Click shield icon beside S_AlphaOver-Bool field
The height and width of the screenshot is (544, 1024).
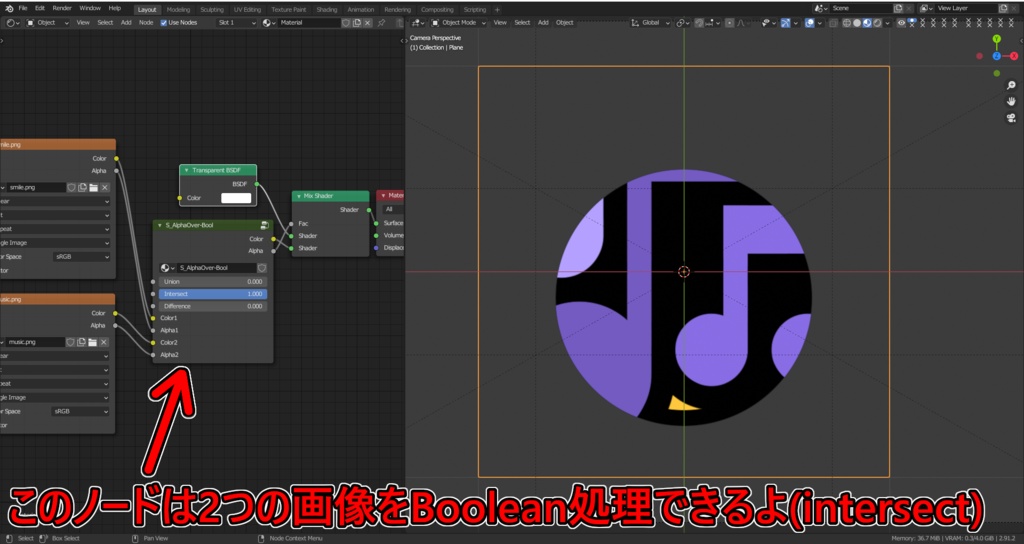(262, 268)
